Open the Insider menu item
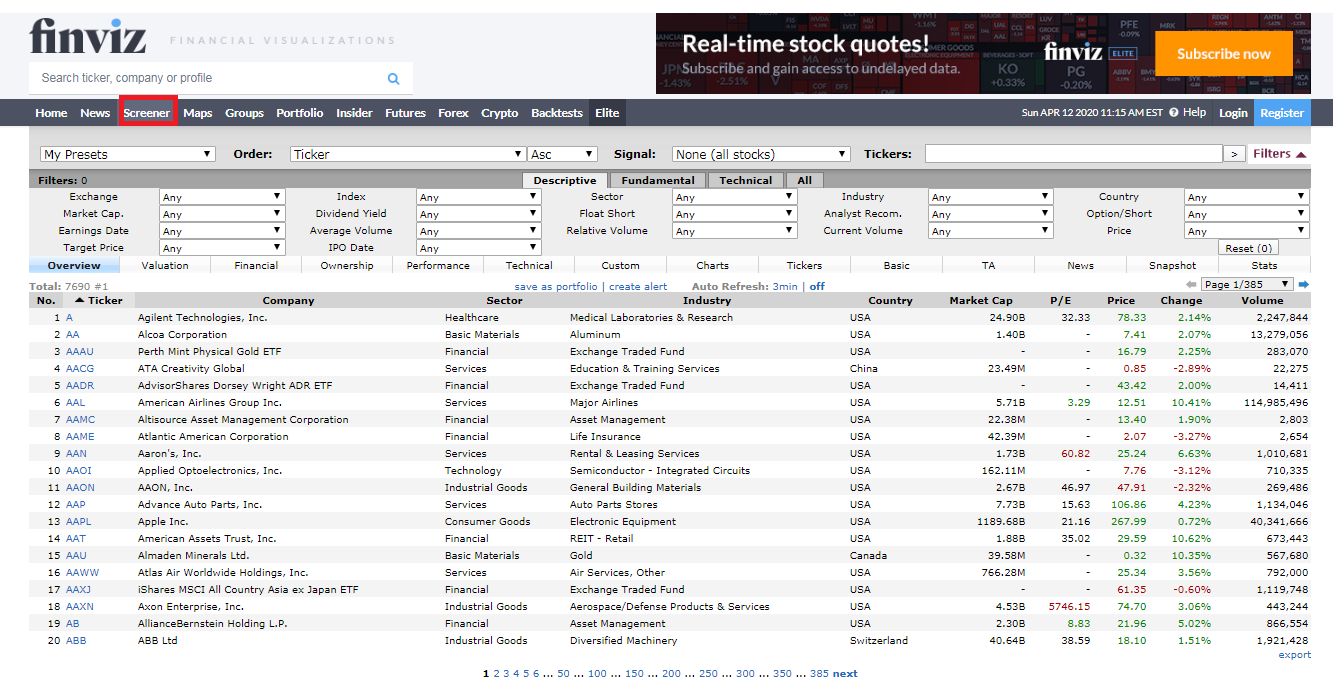This screenshot has height=692, width=1333. pyautogui.click(x=354, y=113)
